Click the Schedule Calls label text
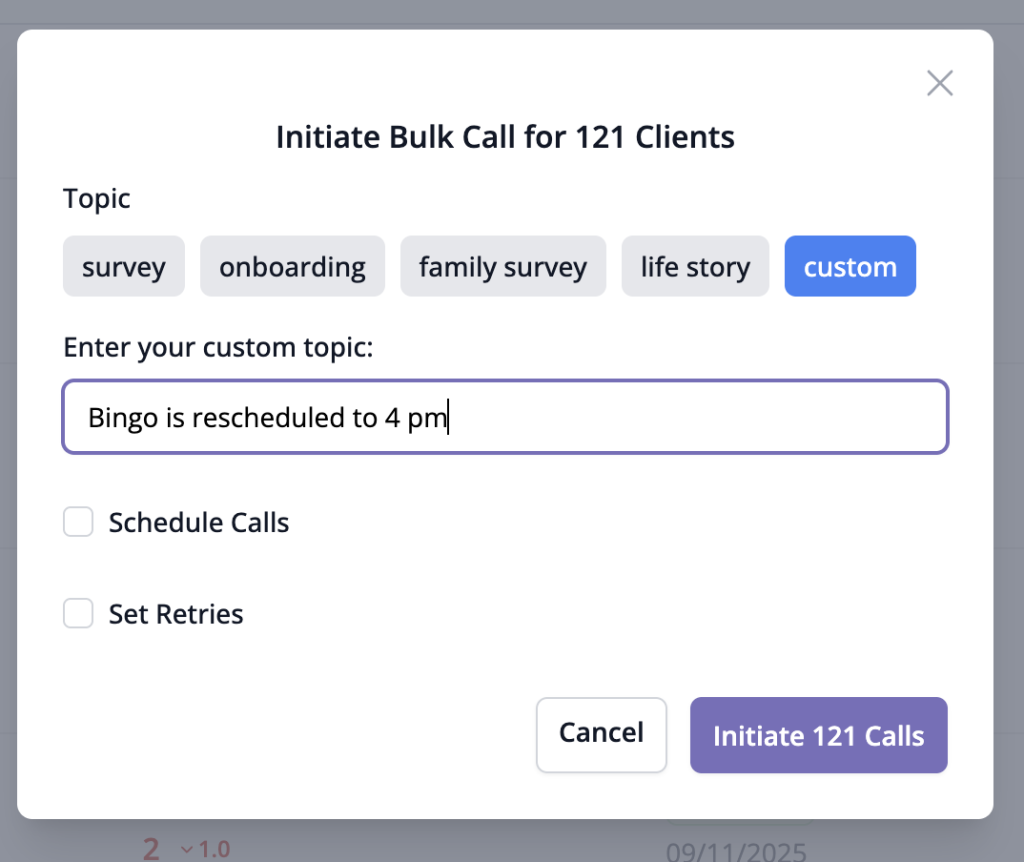 coord(199,523)
